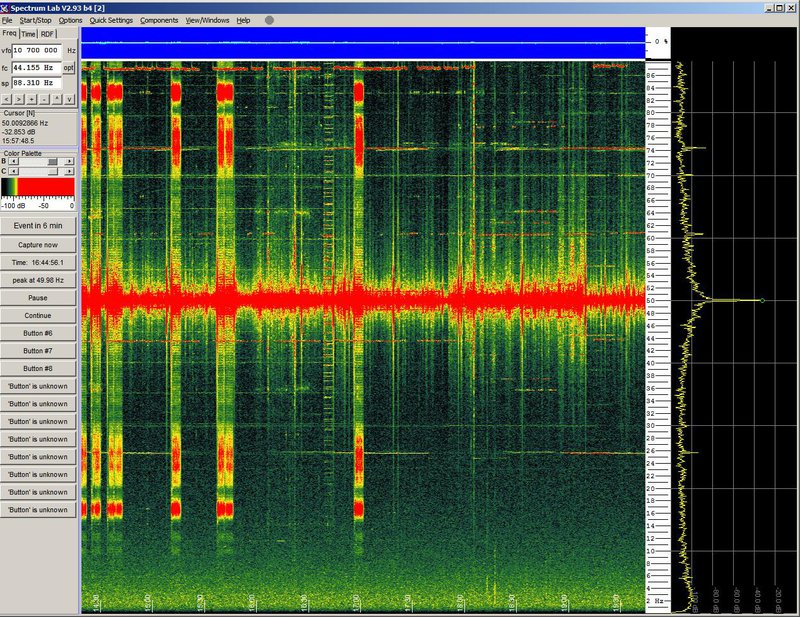Click the plus zoom-in frequency button

(x=33, y=99)
